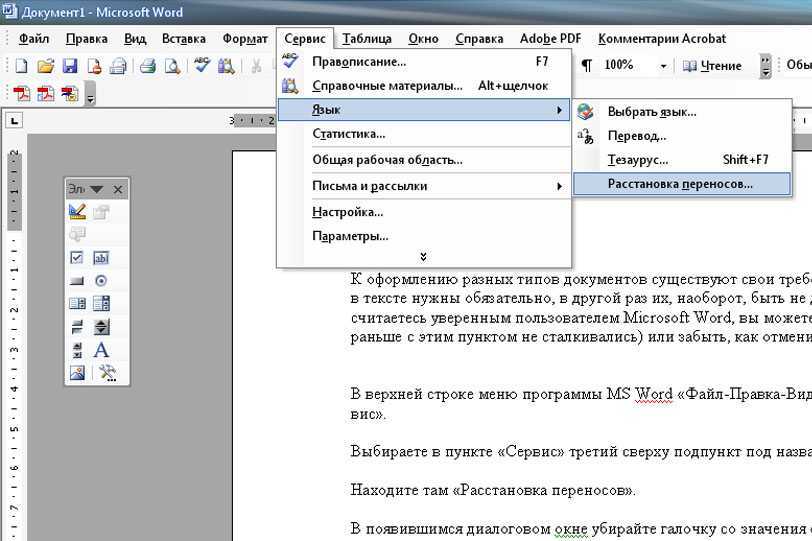Image resolution: width=812 pixels, height=541 pixels.
Task: Choose Правописание... from the Сервис menu
Action: [x=424, y=62]
